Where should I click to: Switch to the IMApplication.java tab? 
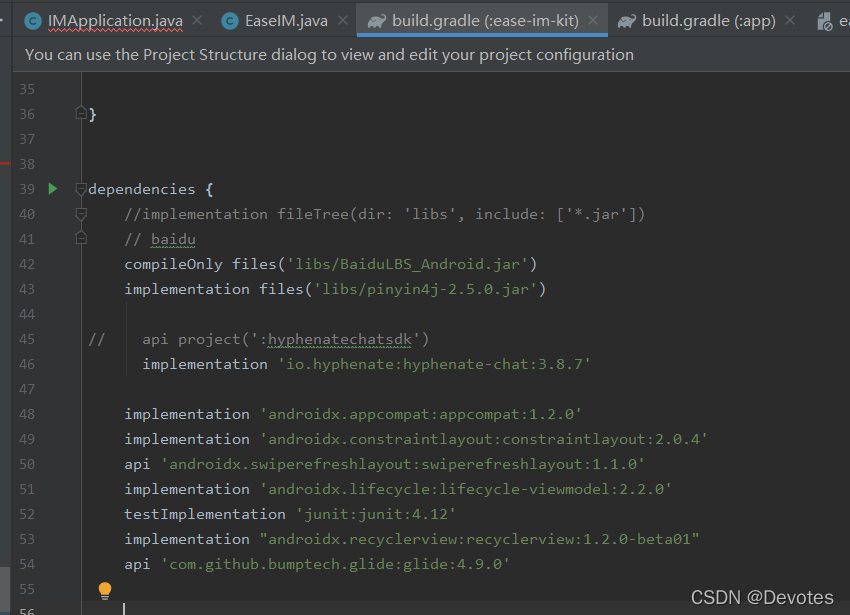pyautogui.click(x=115, y=21)
